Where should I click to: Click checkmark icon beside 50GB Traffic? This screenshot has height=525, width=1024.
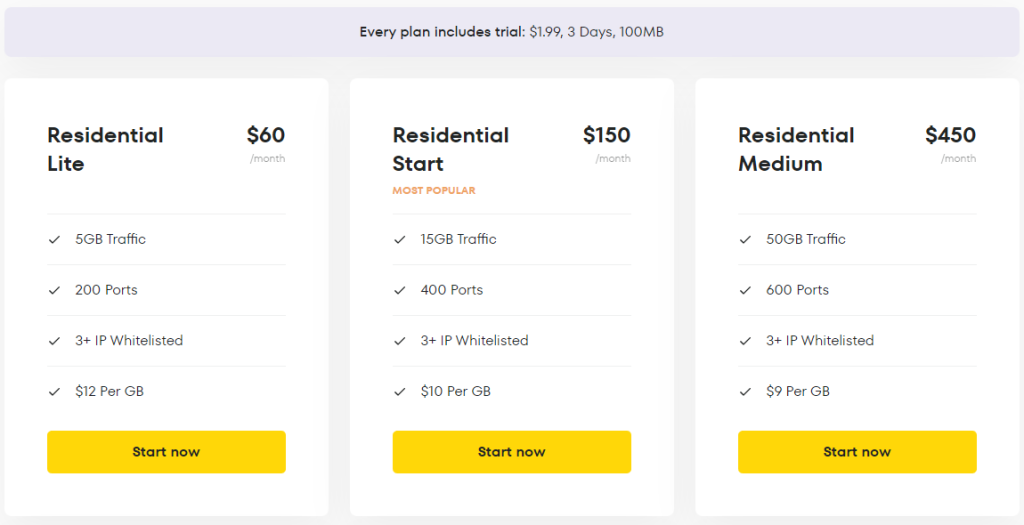coord(745,239)
